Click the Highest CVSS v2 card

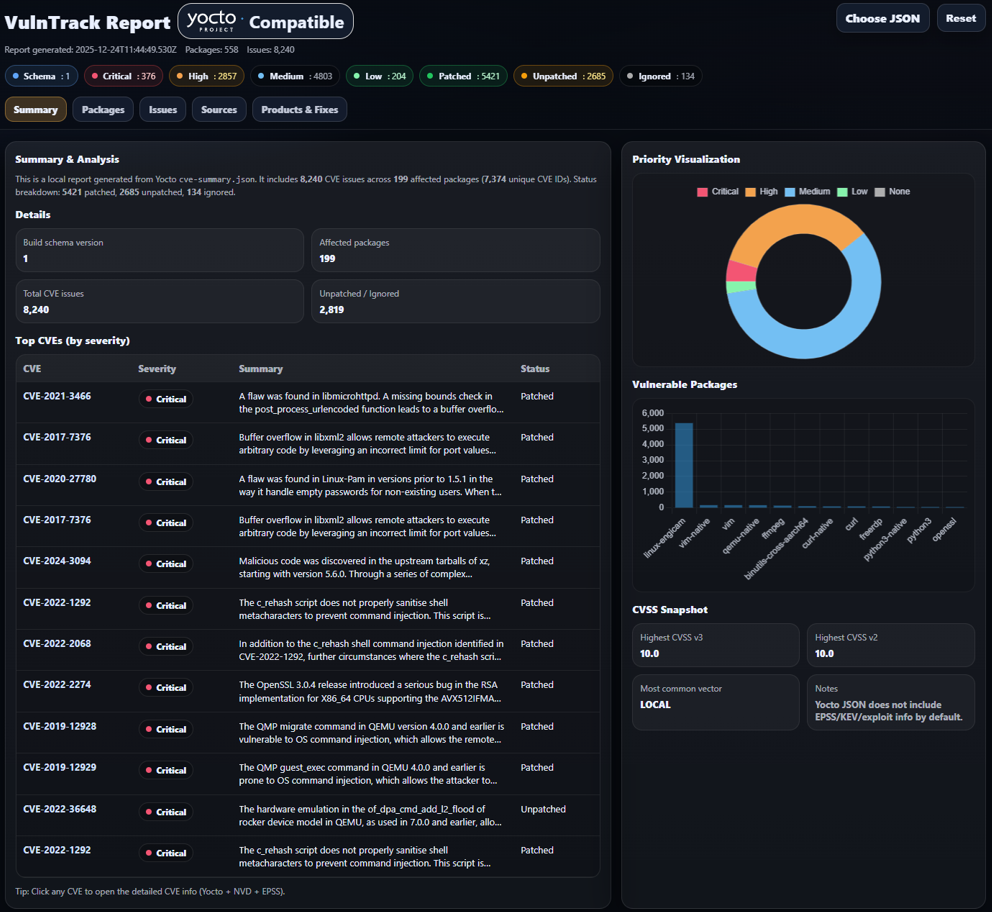coord(890,645)
